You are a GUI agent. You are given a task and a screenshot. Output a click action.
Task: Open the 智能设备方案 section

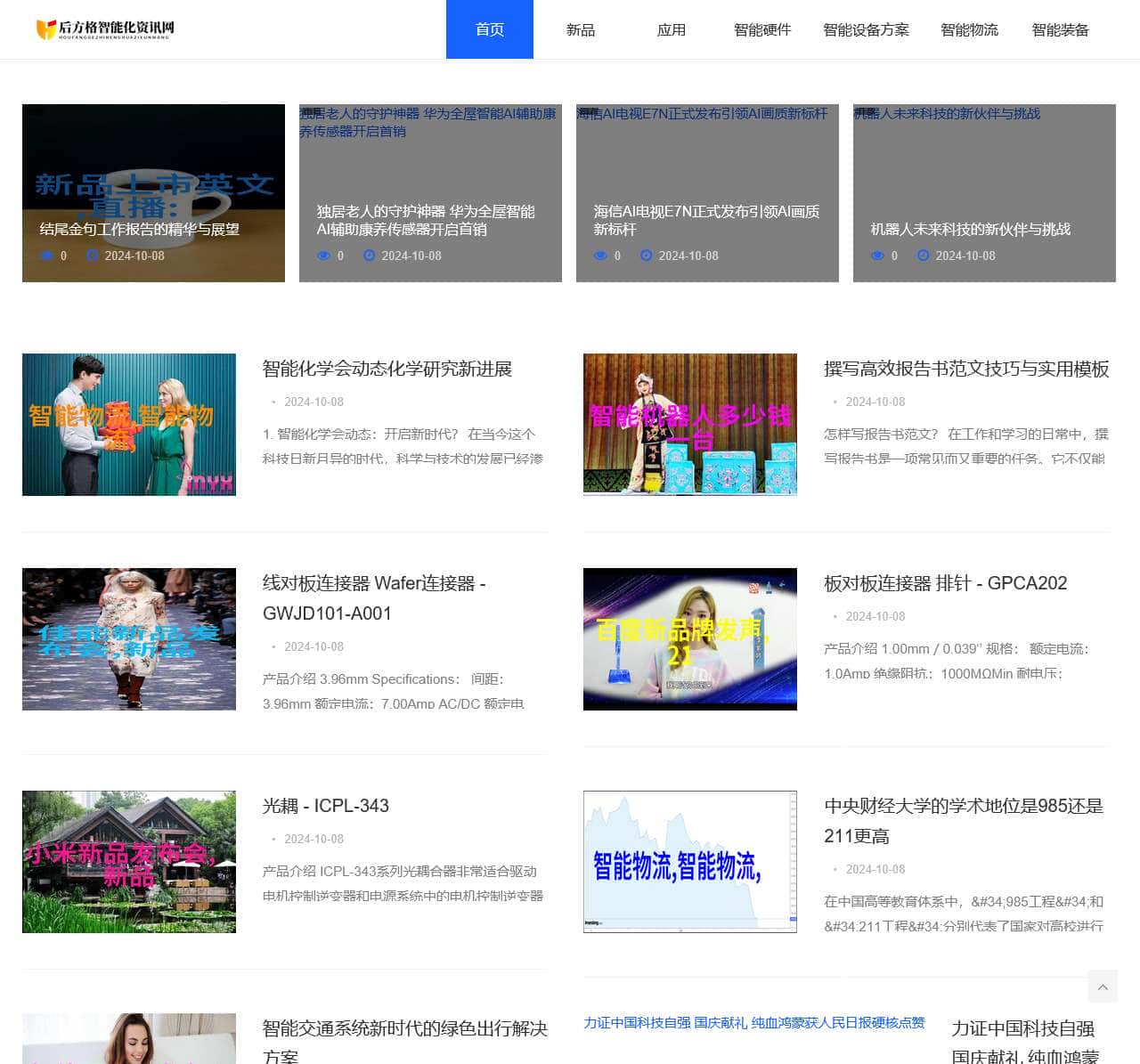click(867, 29)
